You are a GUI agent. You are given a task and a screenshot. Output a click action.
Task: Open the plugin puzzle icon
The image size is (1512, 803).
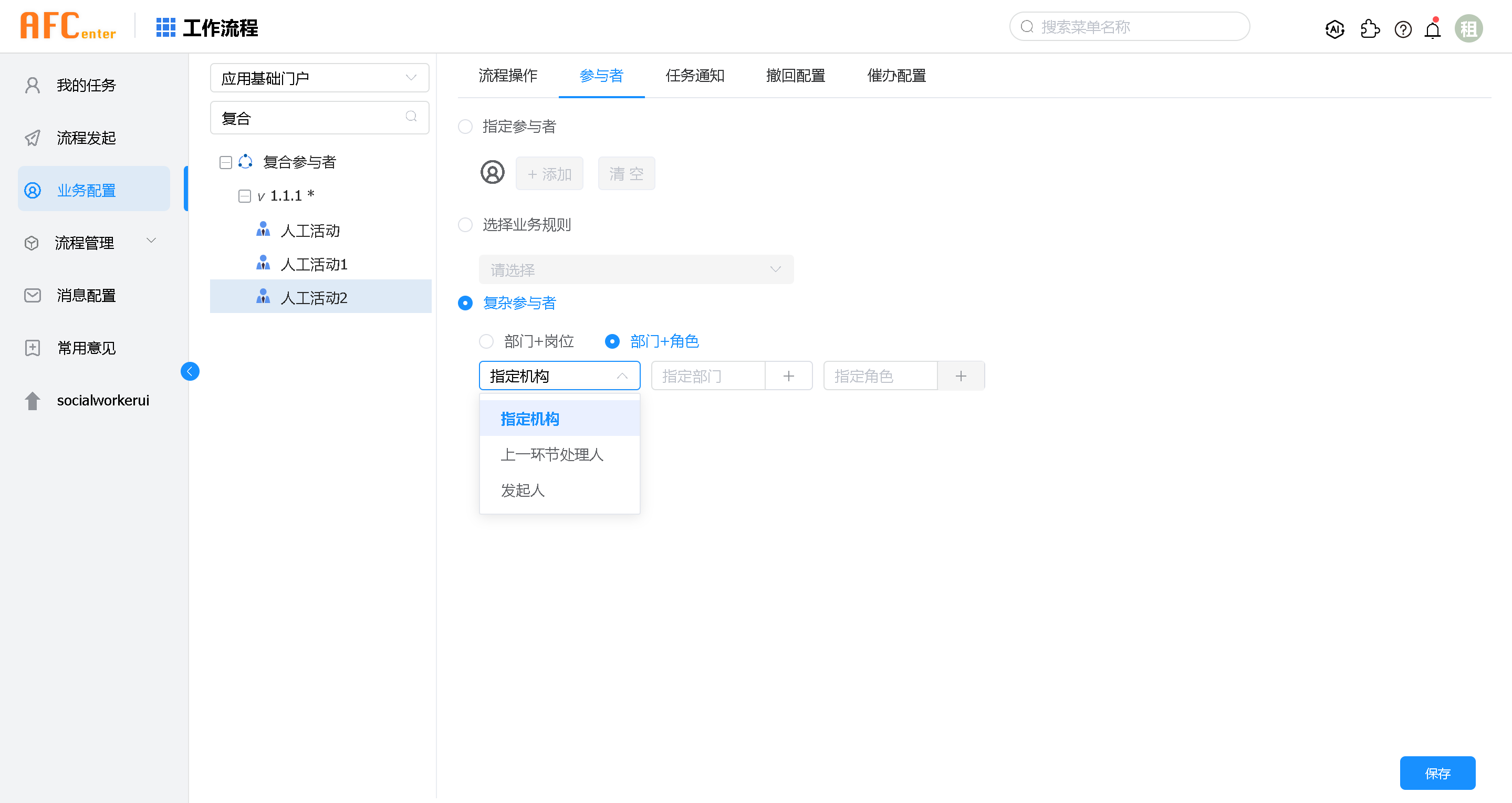[1369, 29]
